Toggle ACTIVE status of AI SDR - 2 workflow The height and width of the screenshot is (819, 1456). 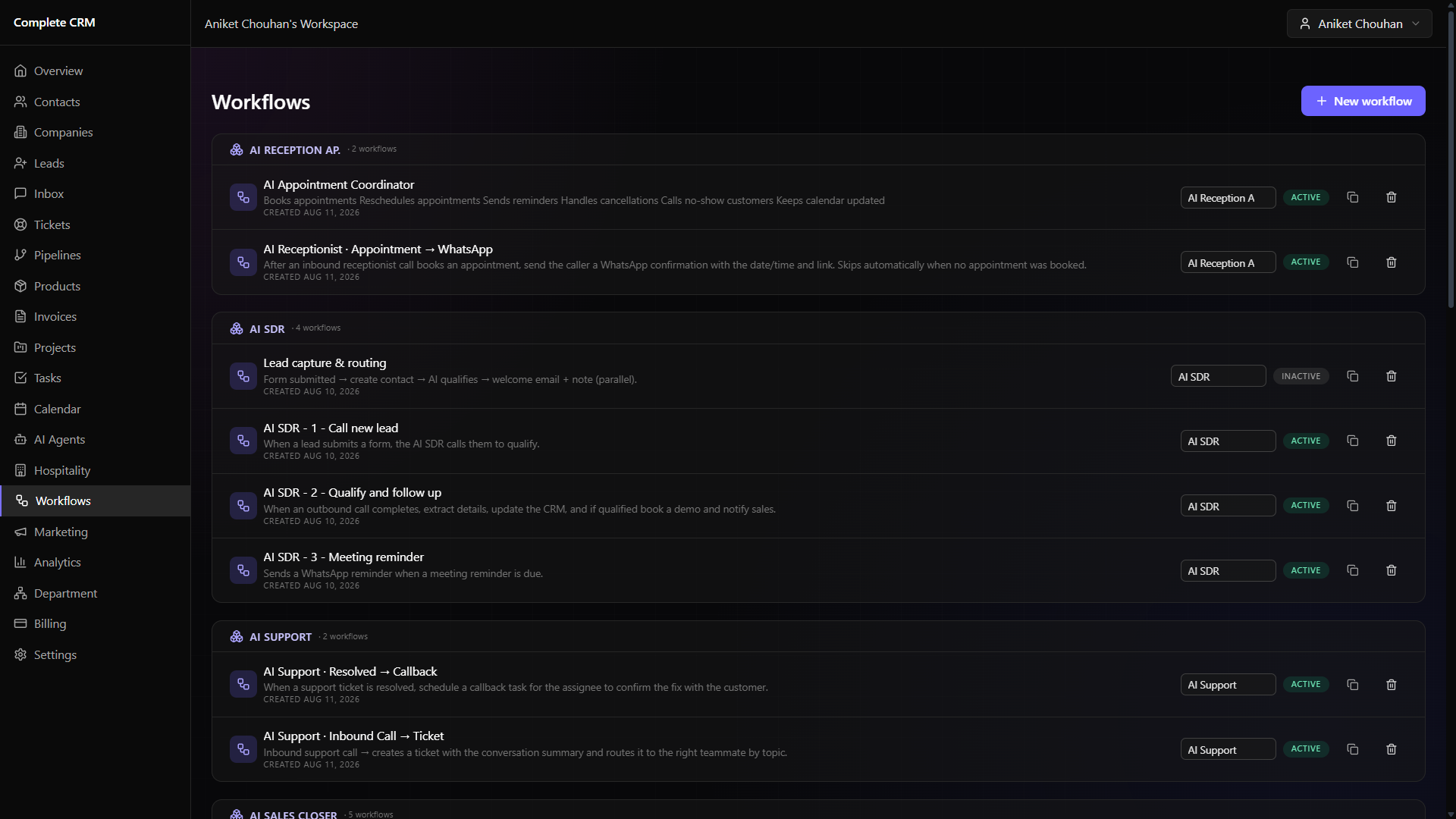pyautogui.click(x=1305, y=506)
